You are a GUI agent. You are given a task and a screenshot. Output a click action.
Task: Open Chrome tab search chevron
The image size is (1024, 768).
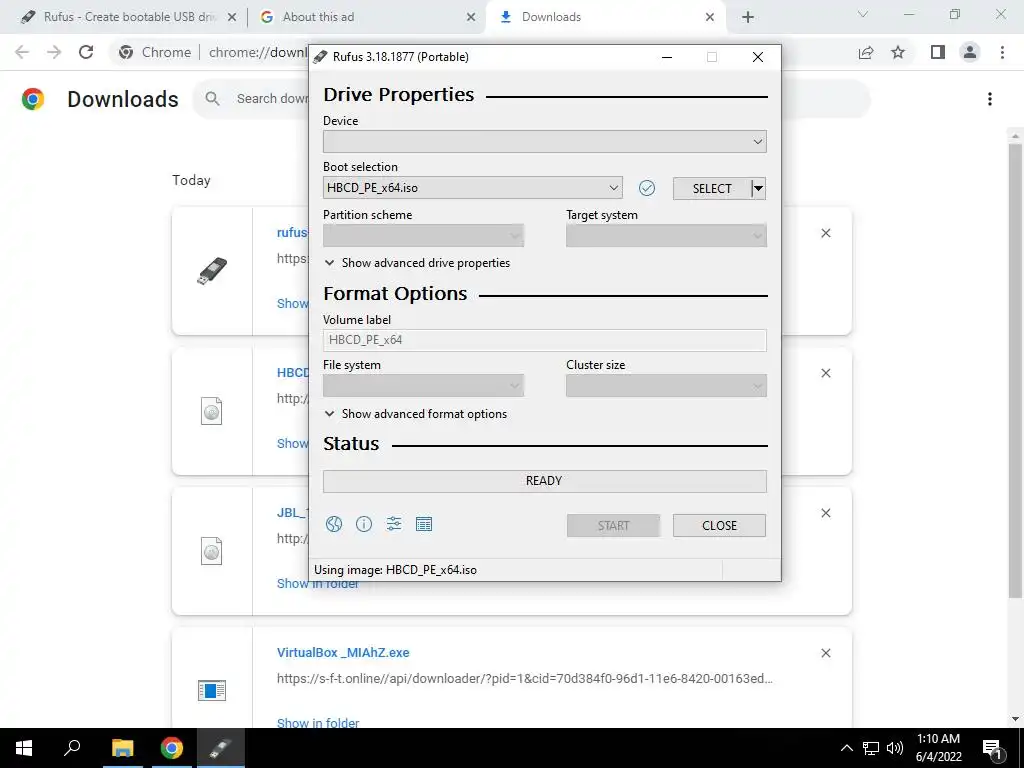coord(863,14)
